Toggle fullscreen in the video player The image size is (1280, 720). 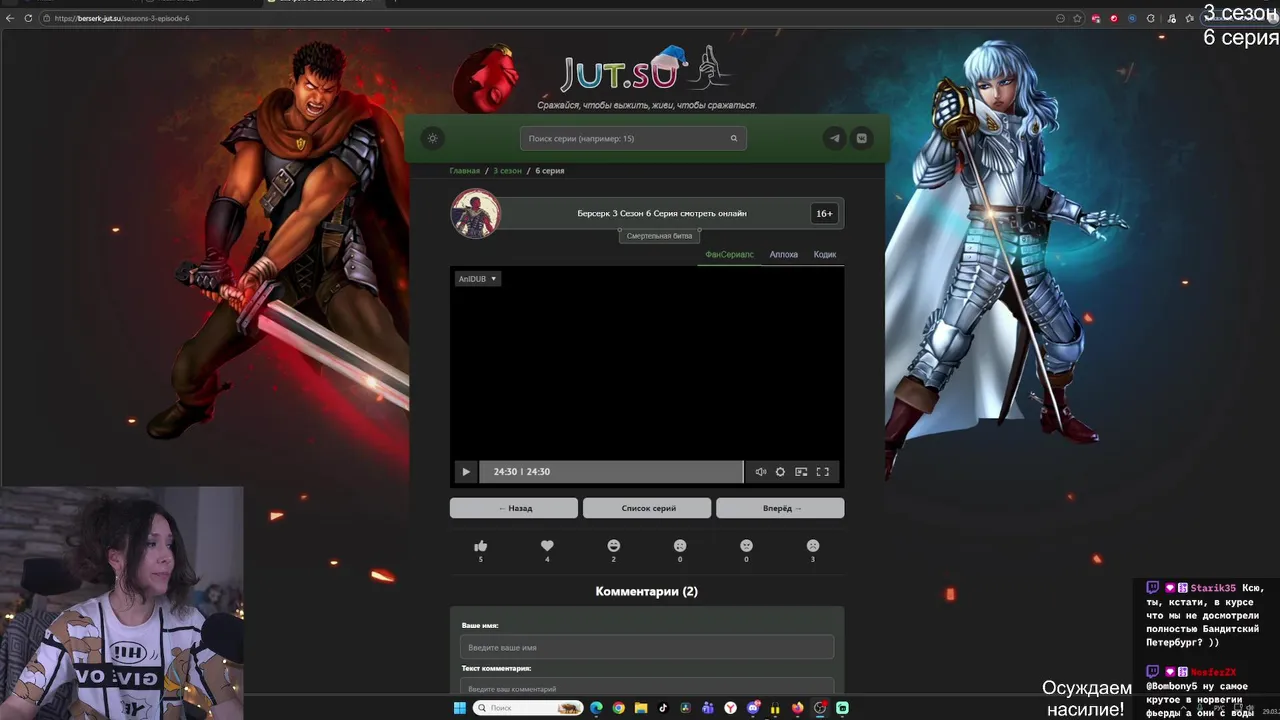[x=822, y=472]
